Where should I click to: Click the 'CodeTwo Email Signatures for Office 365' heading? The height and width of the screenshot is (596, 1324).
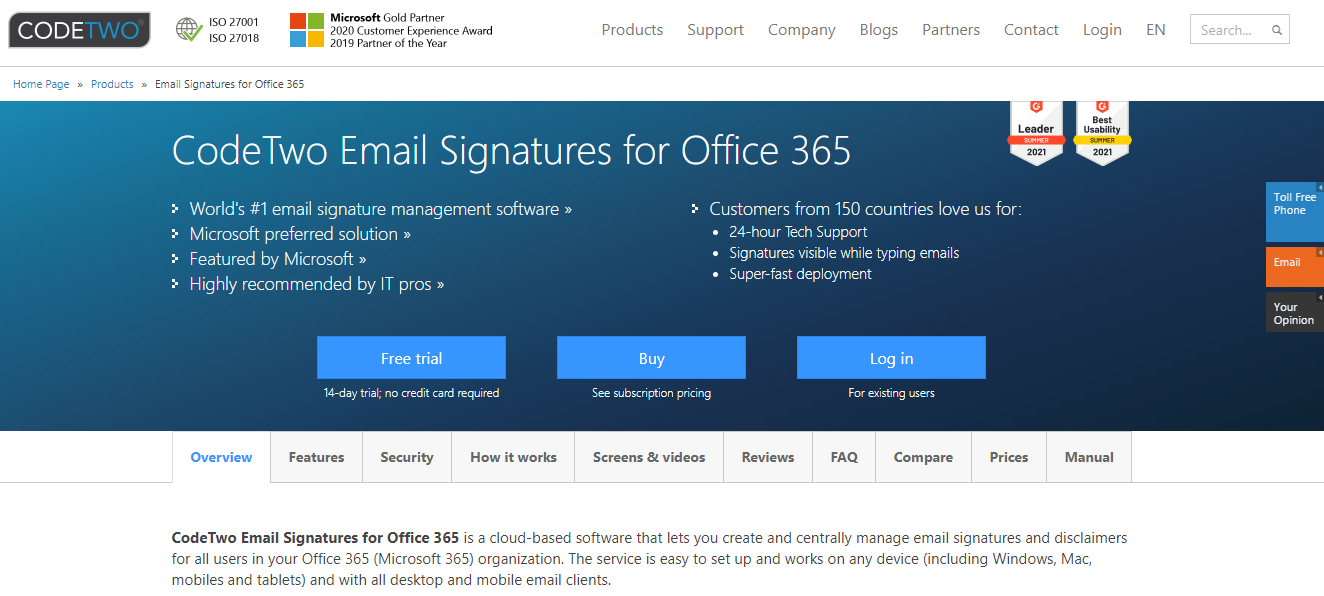511,151
